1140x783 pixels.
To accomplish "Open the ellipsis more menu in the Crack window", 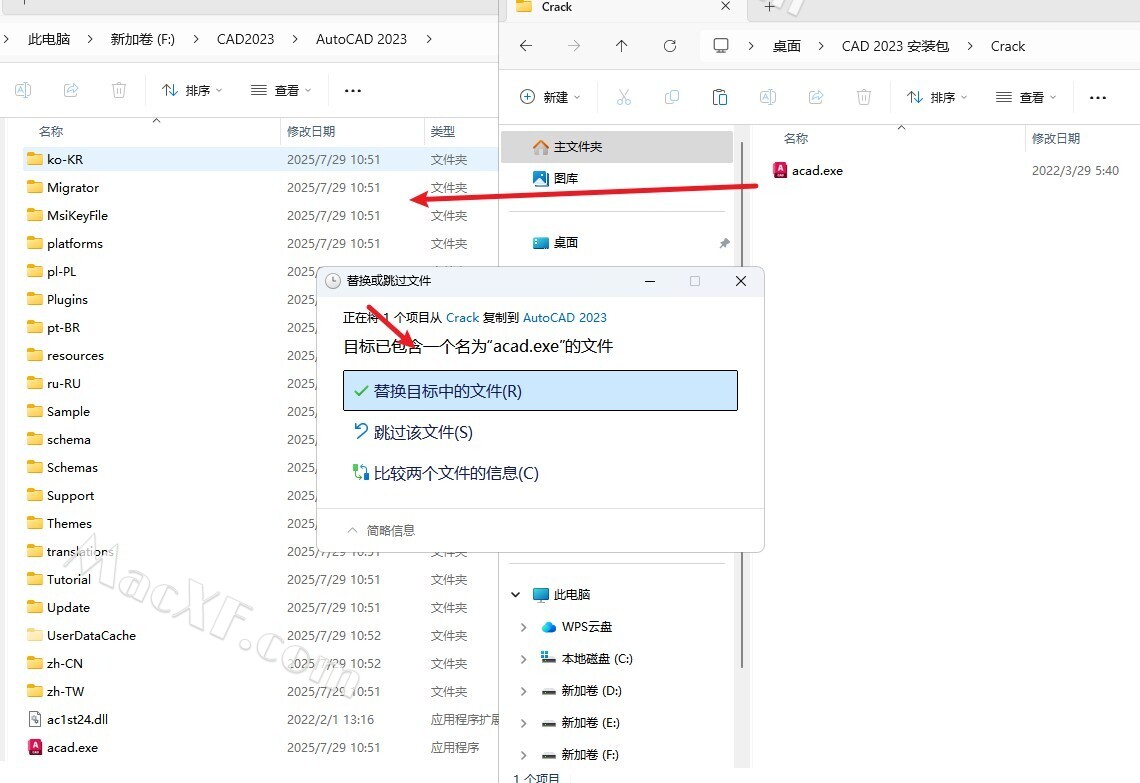I will click(1098, 97).
